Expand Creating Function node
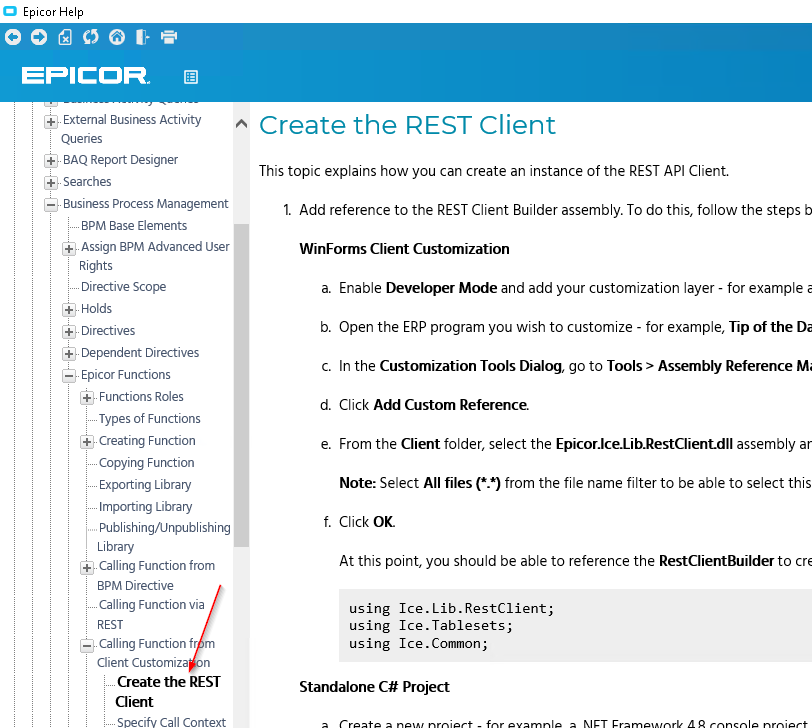The image size is (812, 728). click(x=87, y=442)
